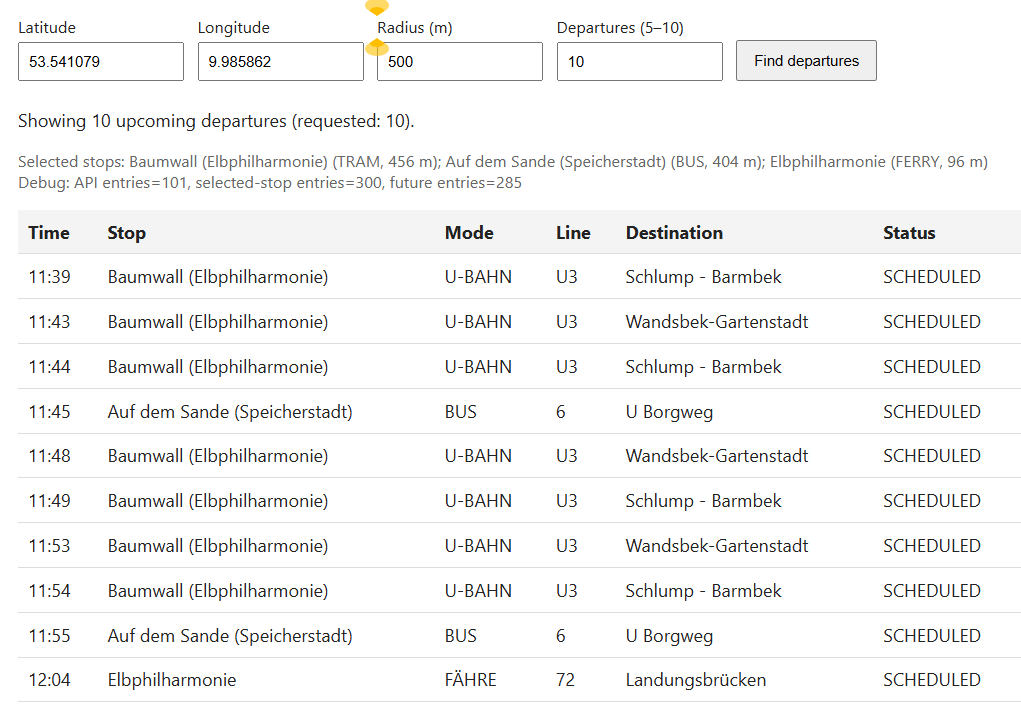Click the 11:48 time cell
Screen dimensions: 1021x712
click(x=49, y=456)
